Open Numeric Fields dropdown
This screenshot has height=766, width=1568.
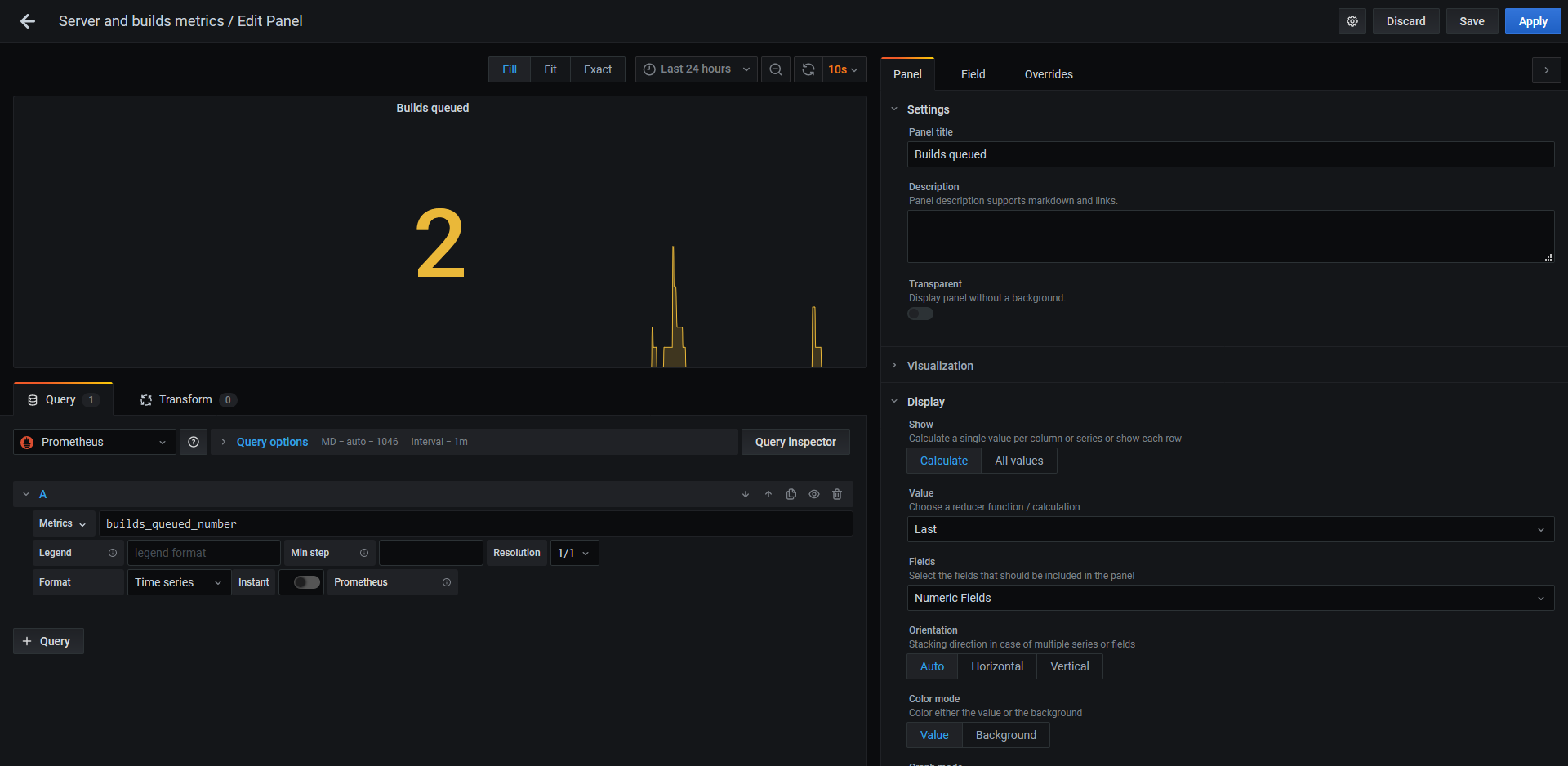1231,598
